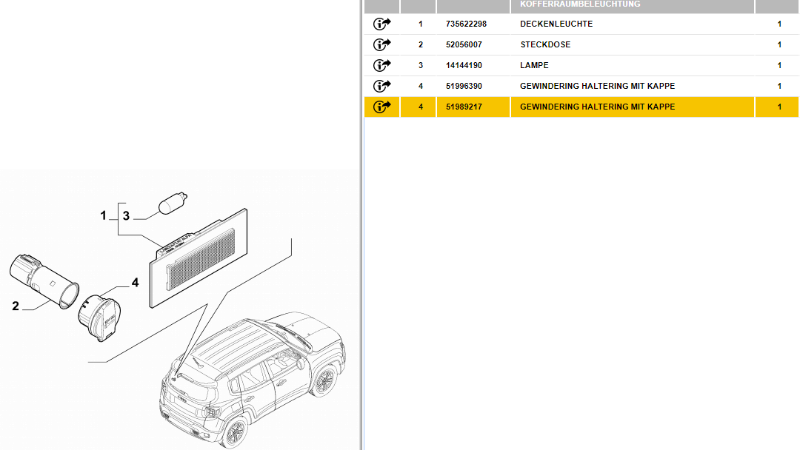Select the cylindrical socket drawing in diagram
Image resolution: width=800 pixels, height=450 pixels.
pos(43,277)
